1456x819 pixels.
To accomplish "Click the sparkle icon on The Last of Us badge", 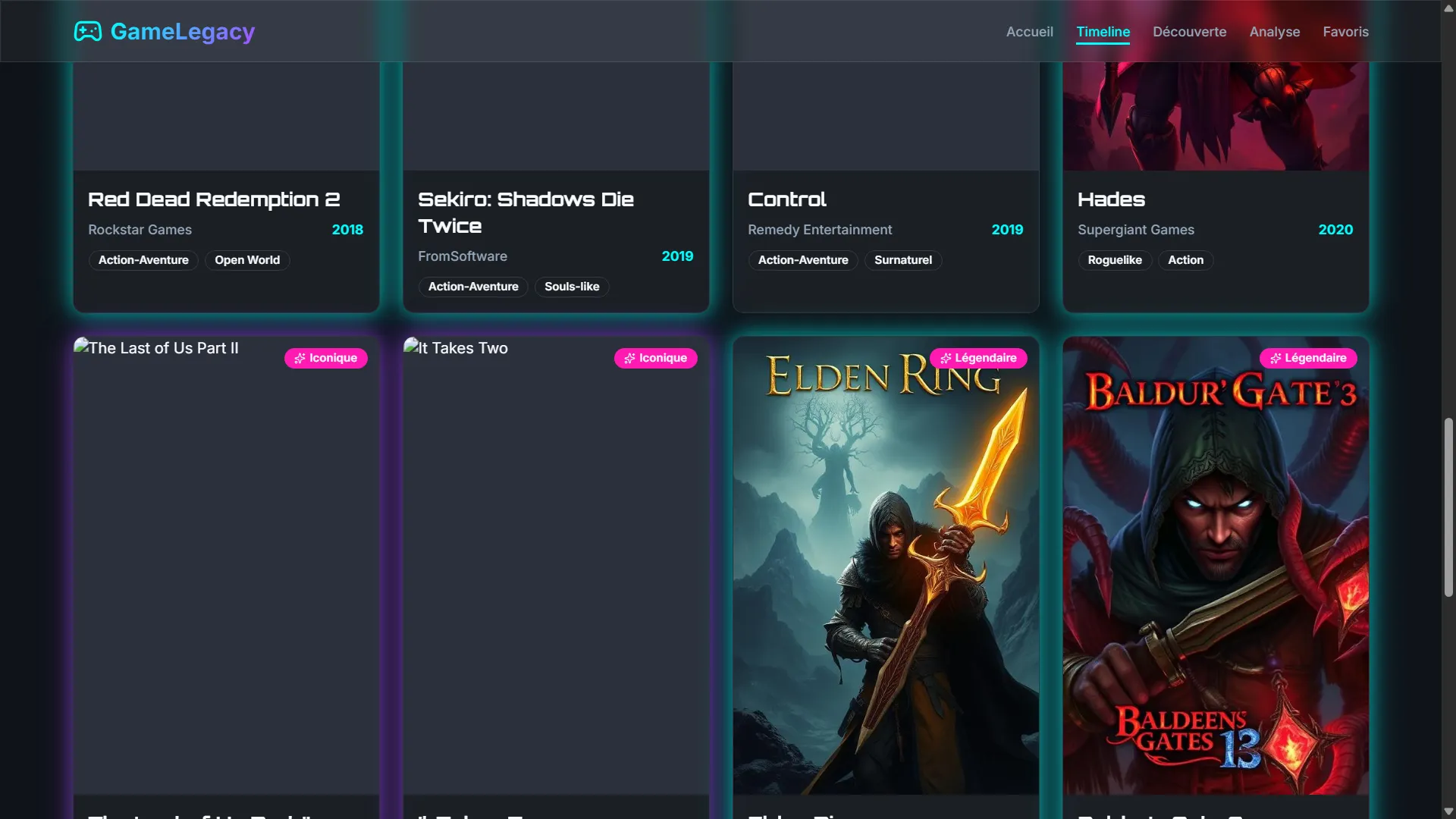I will tap(299, 357).
